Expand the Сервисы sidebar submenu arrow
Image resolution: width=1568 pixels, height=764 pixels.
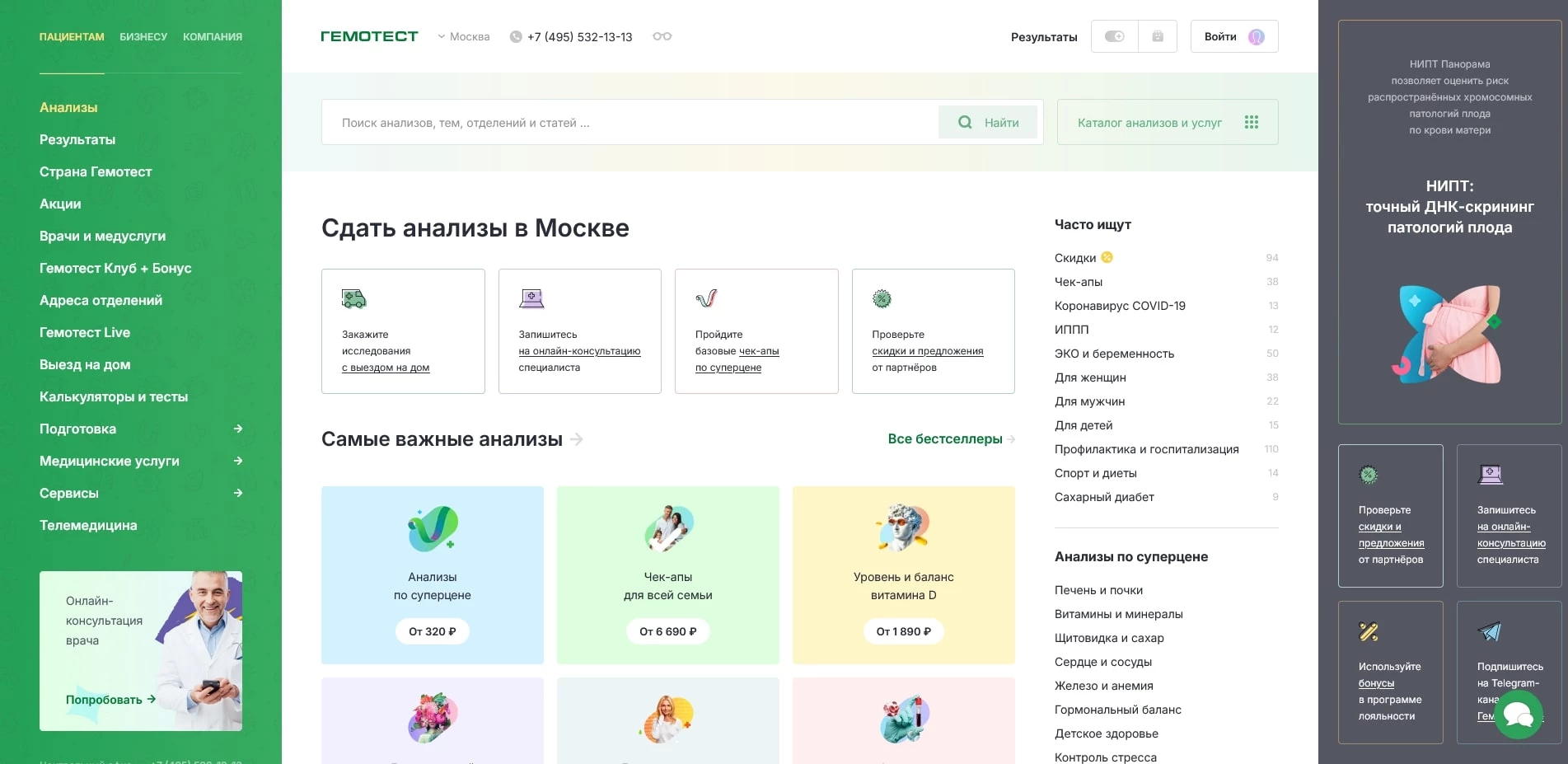tap(237, 493)
